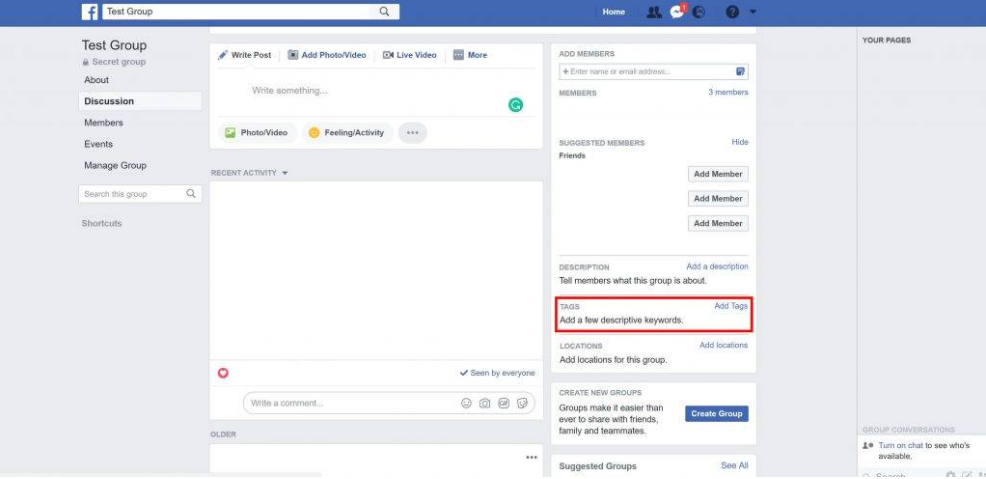Post a GIF via comment GIF icon

coord(504,404)
